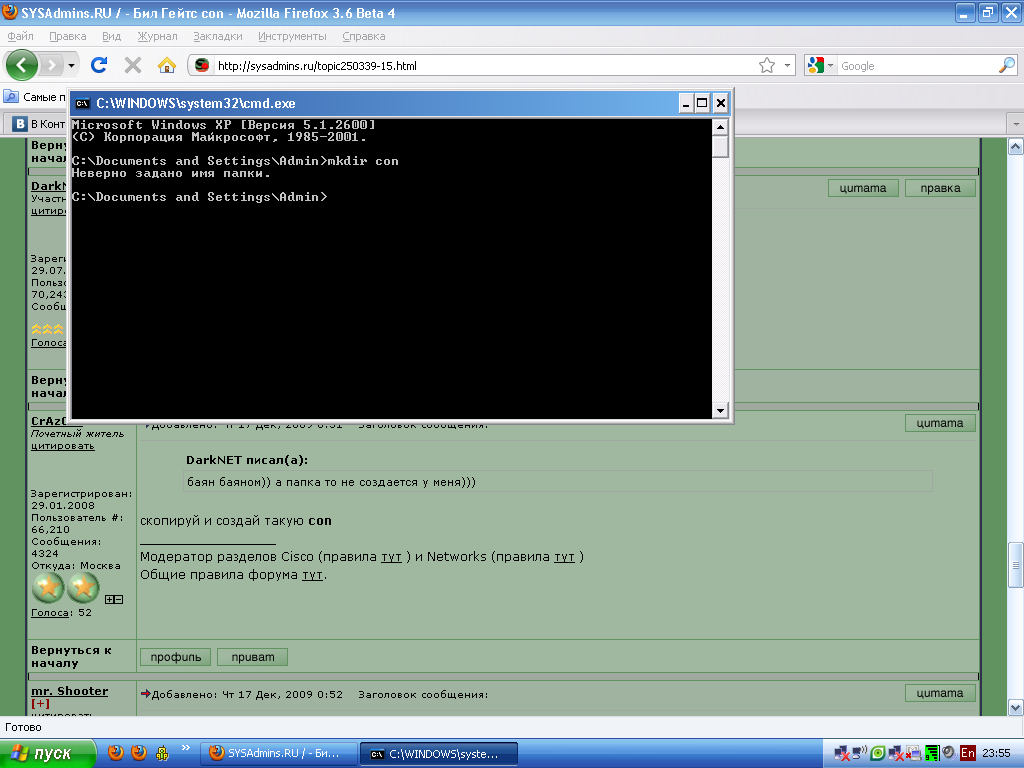Open the Справка menu
The height and width of the screenshot is (768, 1024).
point(364,36)
